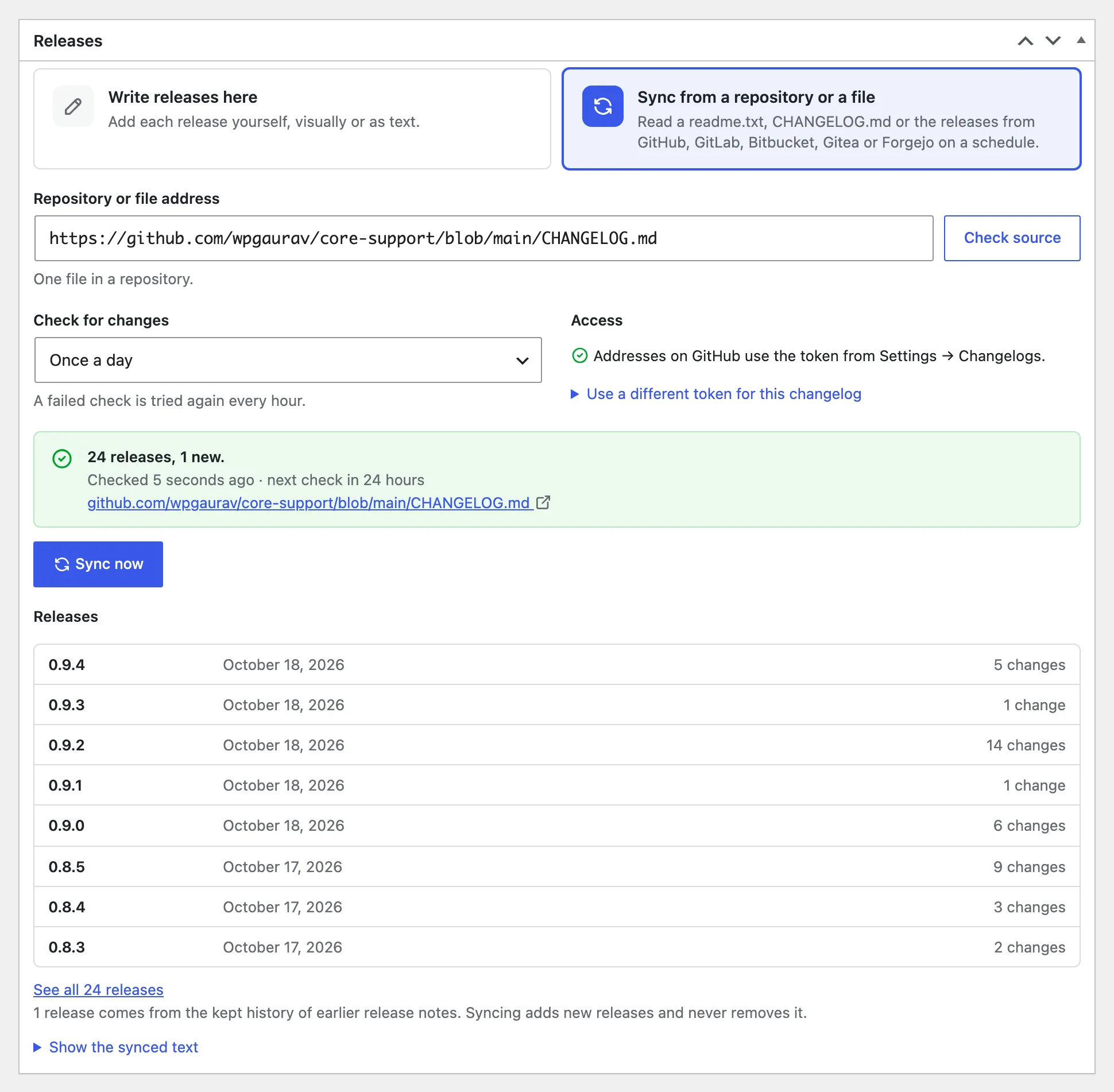Click release version 0.8.4
The height and width of the screenshot is (1092, 1114).
[x=67, y=907]
